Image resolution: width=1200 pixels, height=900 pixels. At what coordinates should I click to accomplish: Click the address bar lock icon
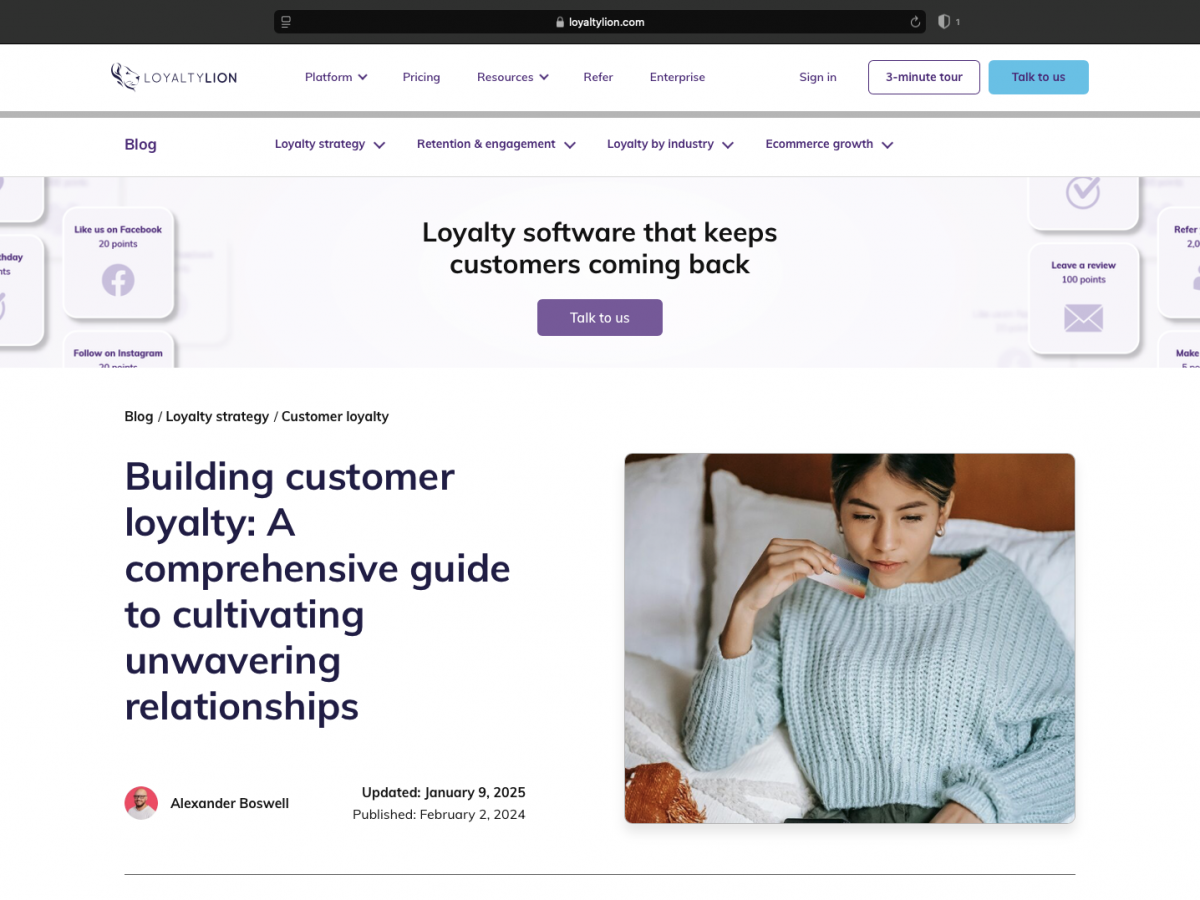click(560, 22)
